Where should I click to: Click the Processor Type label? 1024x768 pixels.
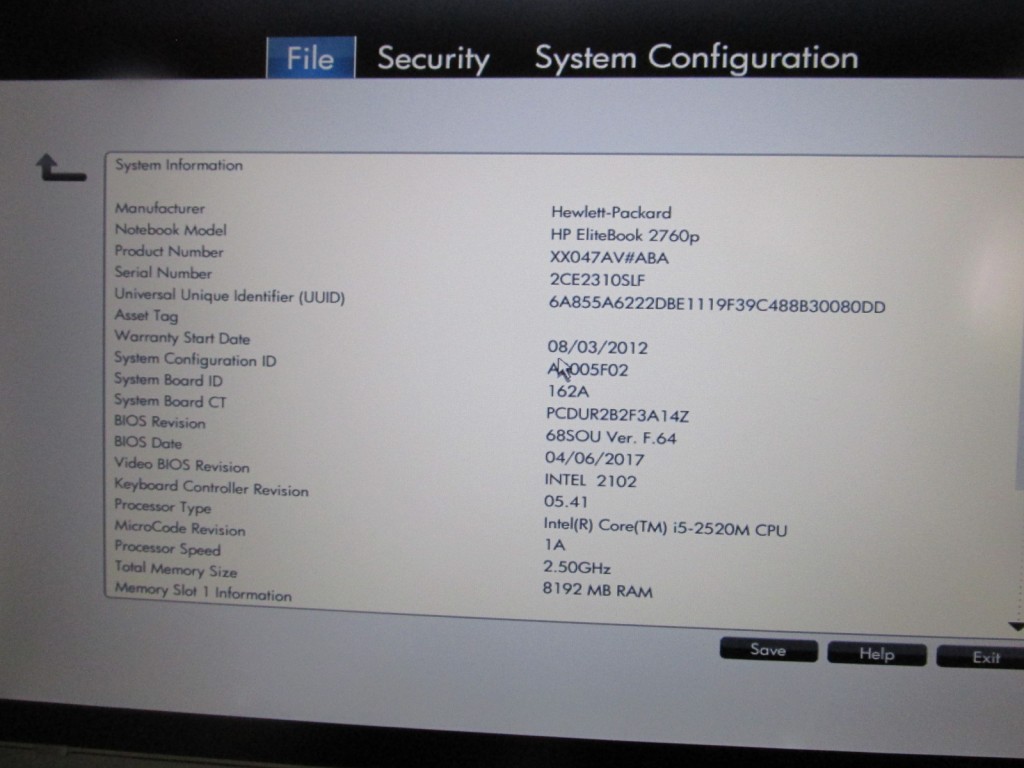pyautogui.click(x=163, y=506)
